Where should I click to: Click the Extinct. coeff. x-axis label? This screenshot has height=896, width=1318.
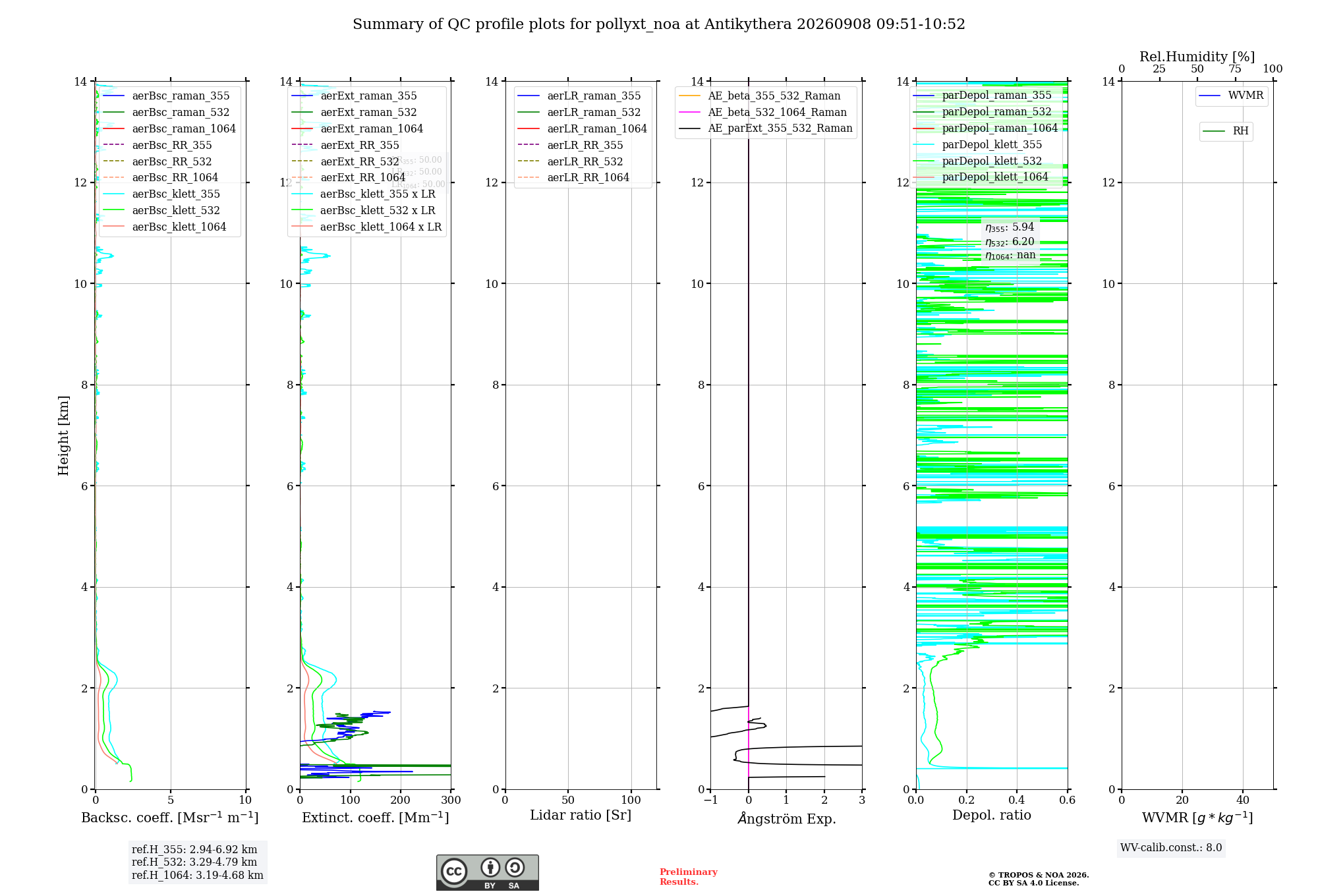coord(376,818)
